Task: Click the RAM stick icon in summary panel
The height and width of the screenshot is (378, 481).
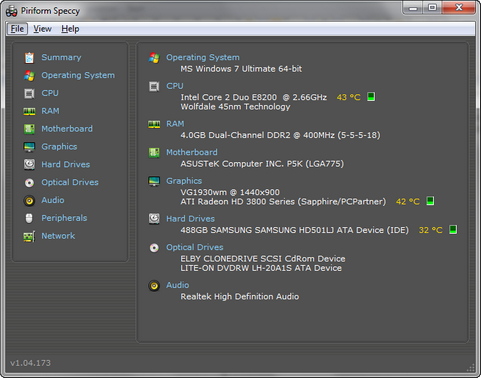Action: (154, 124)
